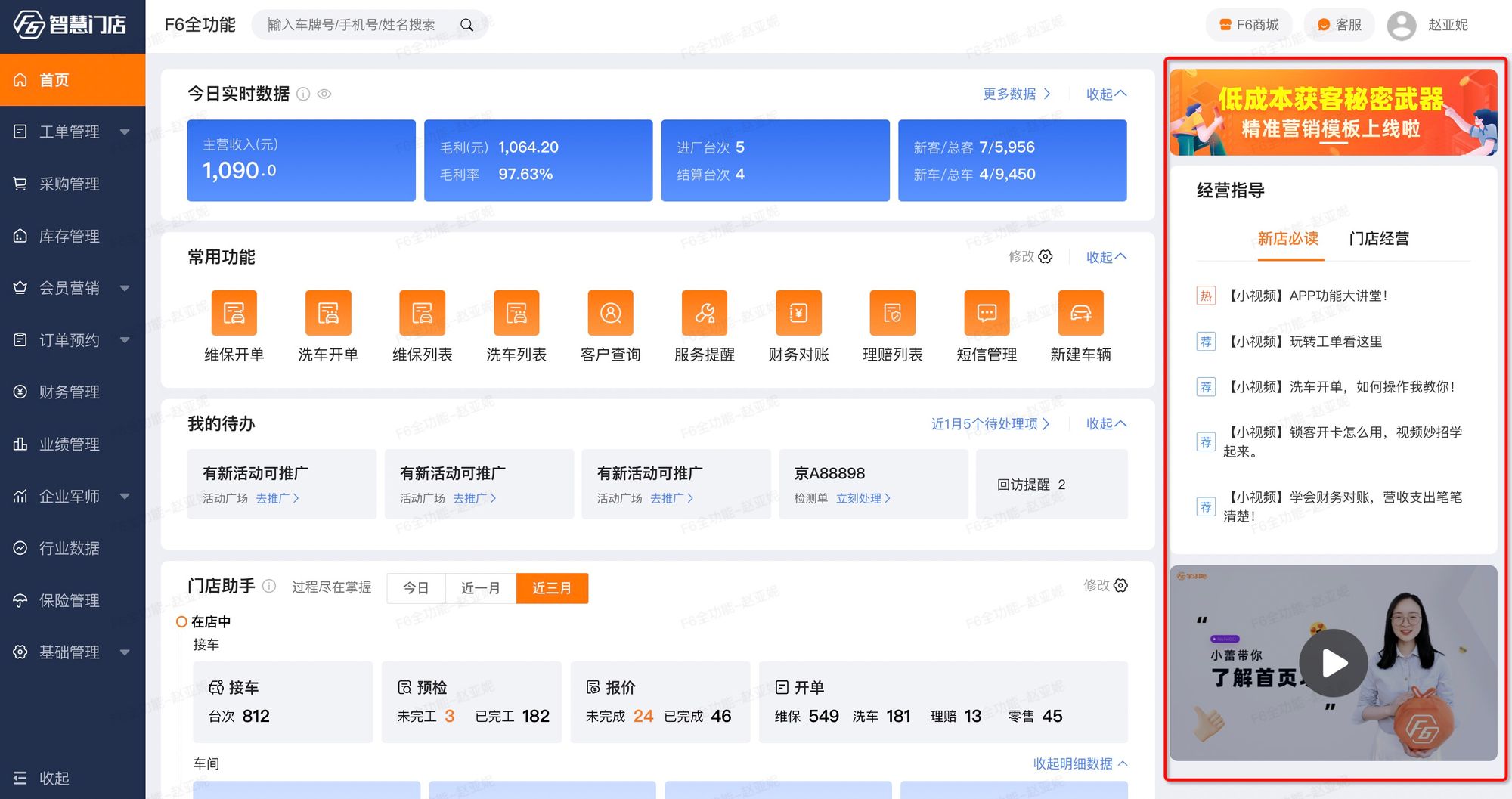Open 【小视频】APP功能大讲堂 article
This screenshot has height=799, width=1512.
1306,296
